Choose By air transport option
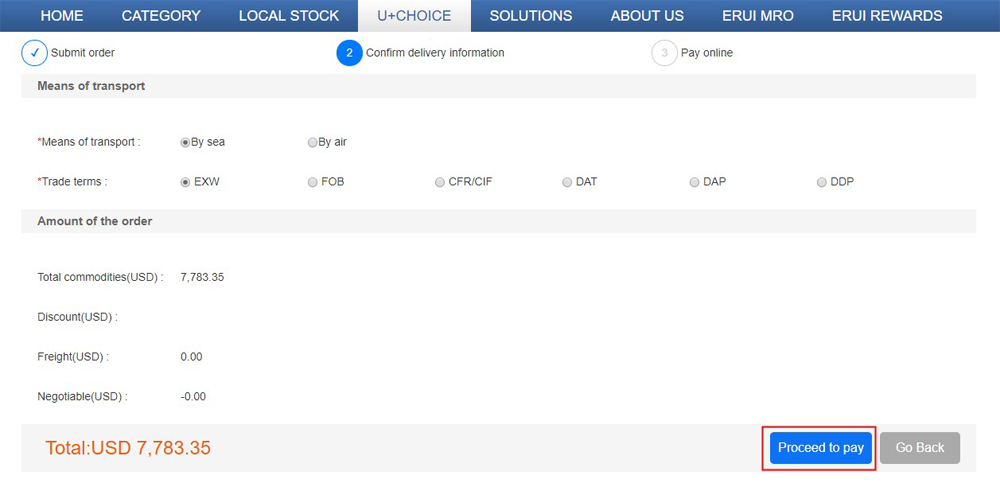The image size is (1000, 487). pyautogui.click(x=312, y=143)
